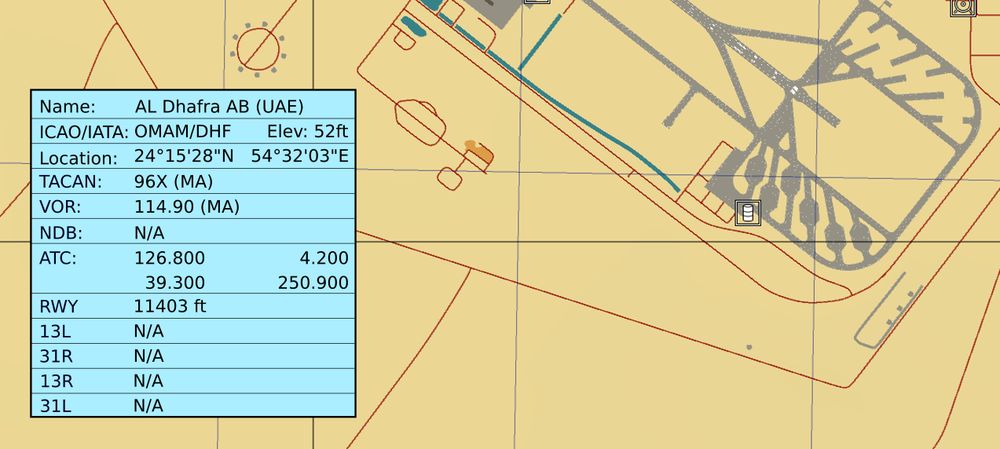Select ATC frequency 250.900
The height and width of the screenshot is (449, 1000).
pos(313,283)
